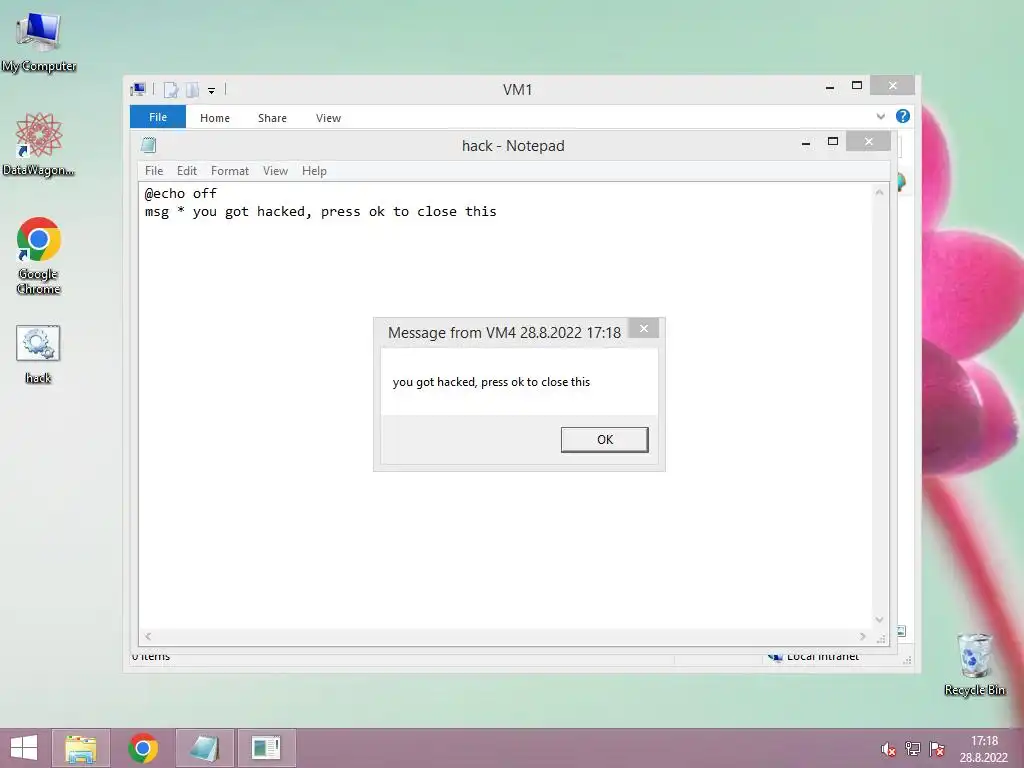The image size is (1024, 768).
Task: Click Properties icon in VM1 quick access toolbar
Action: coord(170,89)
